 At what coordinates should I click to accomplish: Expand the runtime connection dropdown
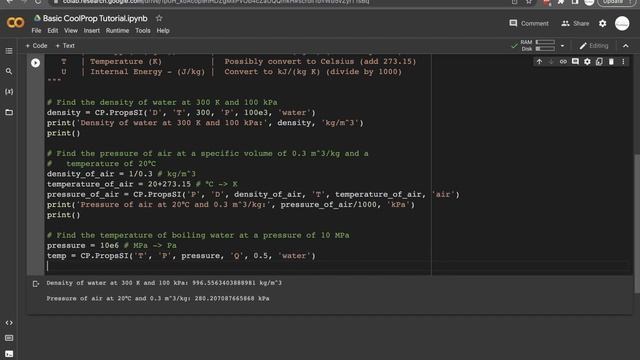[x=562, y=46]
